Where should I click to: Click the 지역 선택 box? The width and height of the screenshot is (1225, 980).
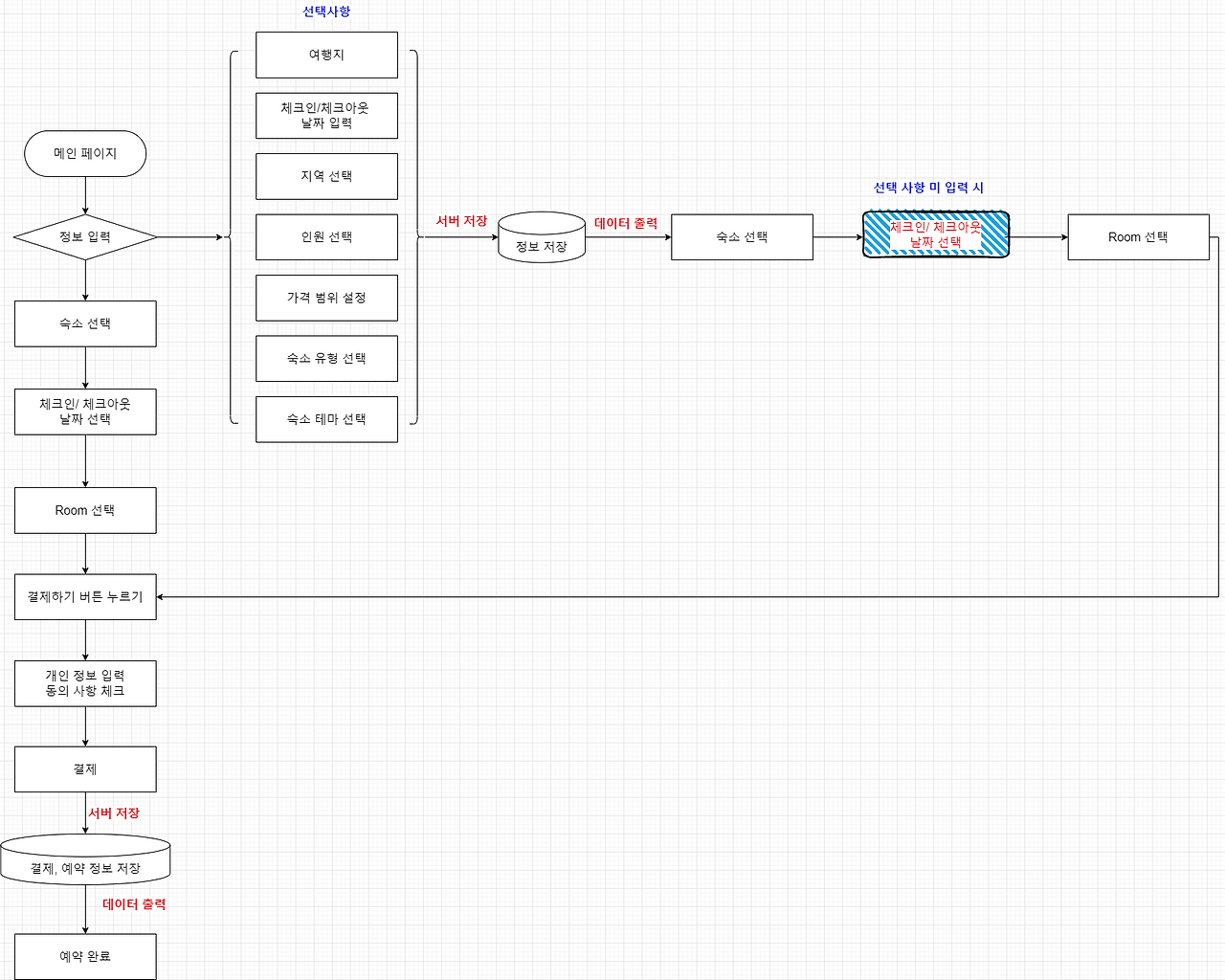pyautogui.click(x=326, y=176)
